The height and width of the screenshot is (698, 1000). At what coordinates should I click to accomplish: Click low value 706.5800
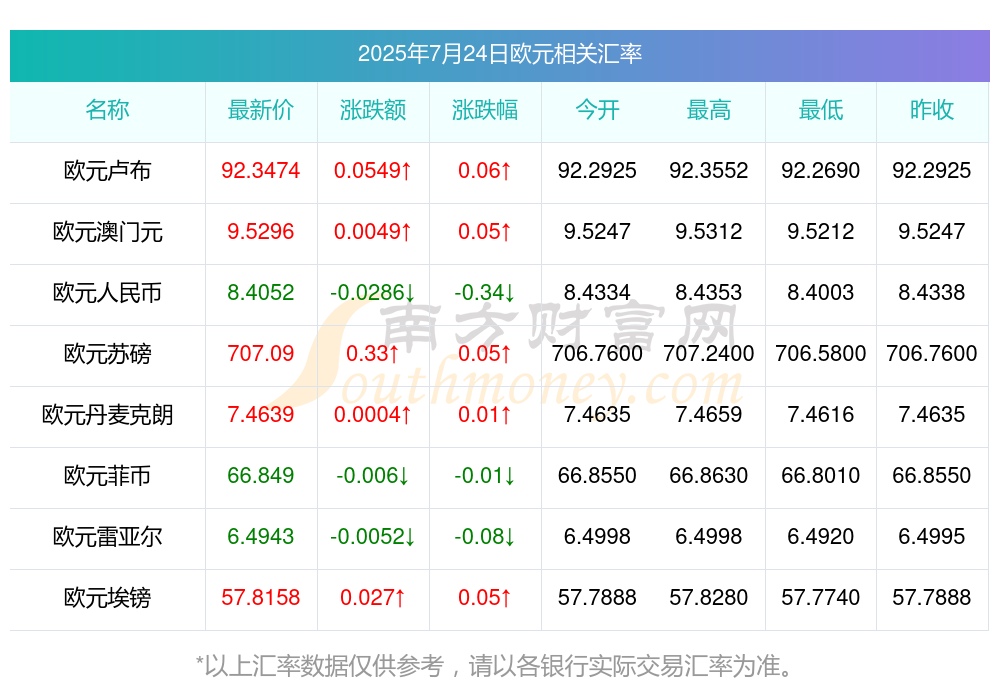coord(821,353)
